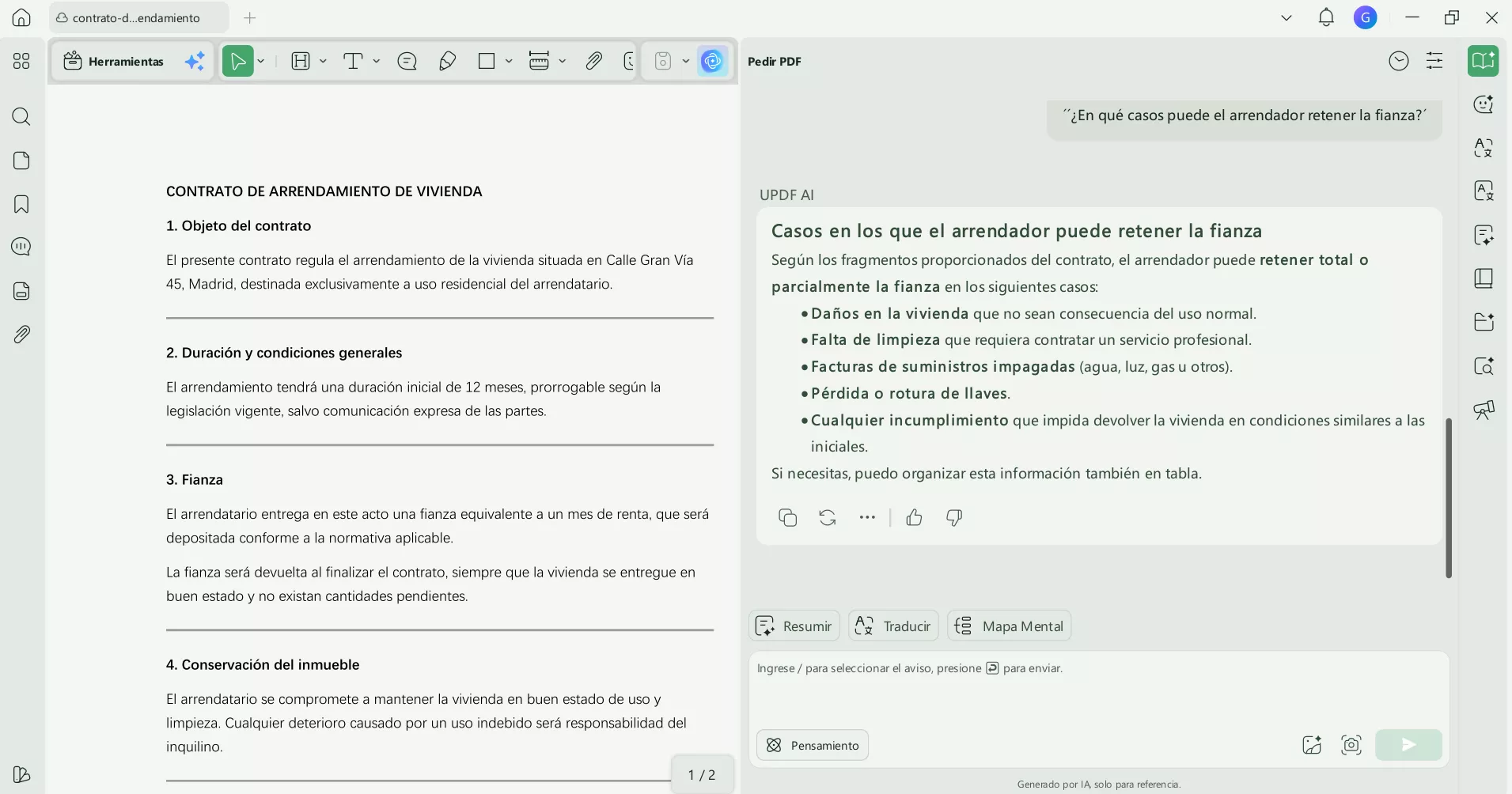Open the translate icon in right sidebar
The height and width of the screenshot is (794, 1512).
pos(1484,148)
